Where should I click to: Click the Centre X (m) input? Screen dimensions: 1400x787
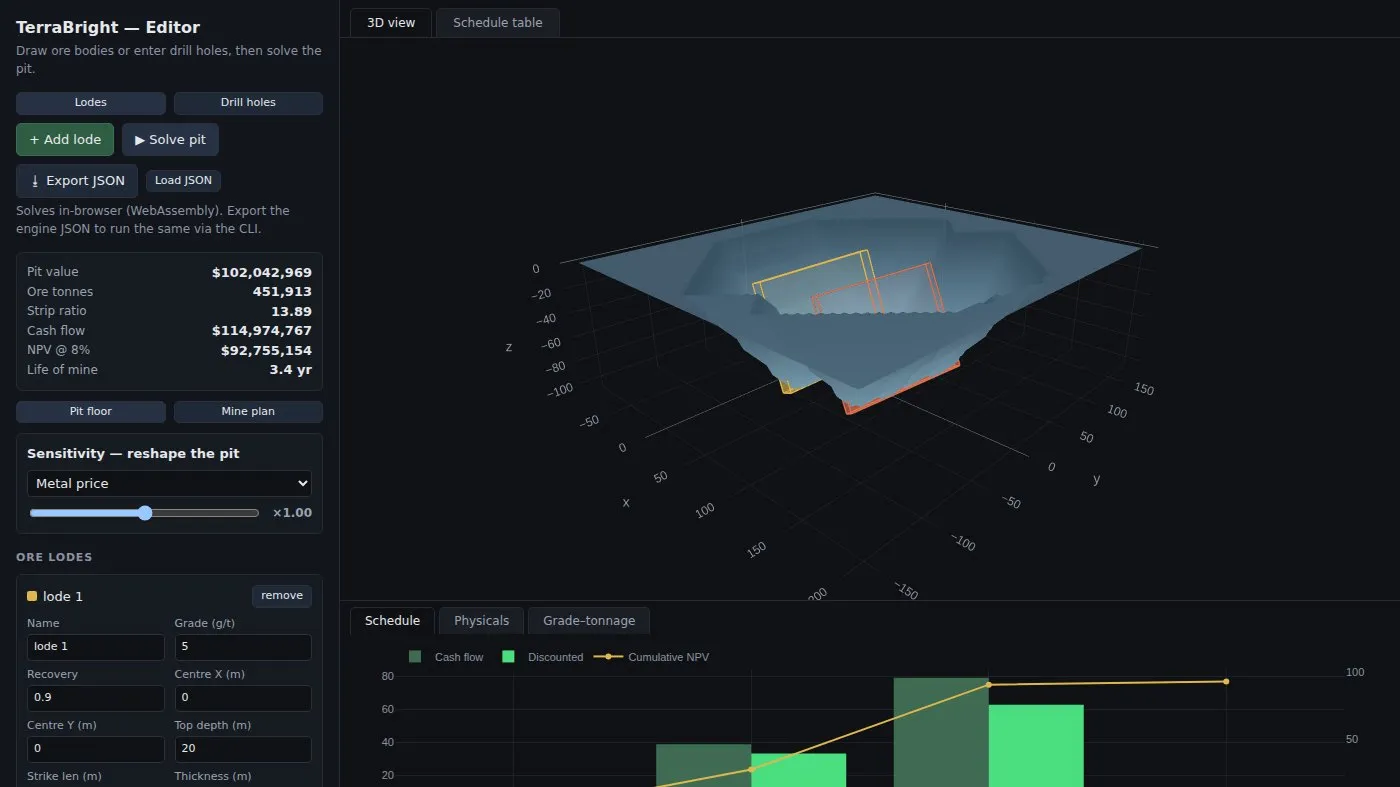(x=243, y=698)
